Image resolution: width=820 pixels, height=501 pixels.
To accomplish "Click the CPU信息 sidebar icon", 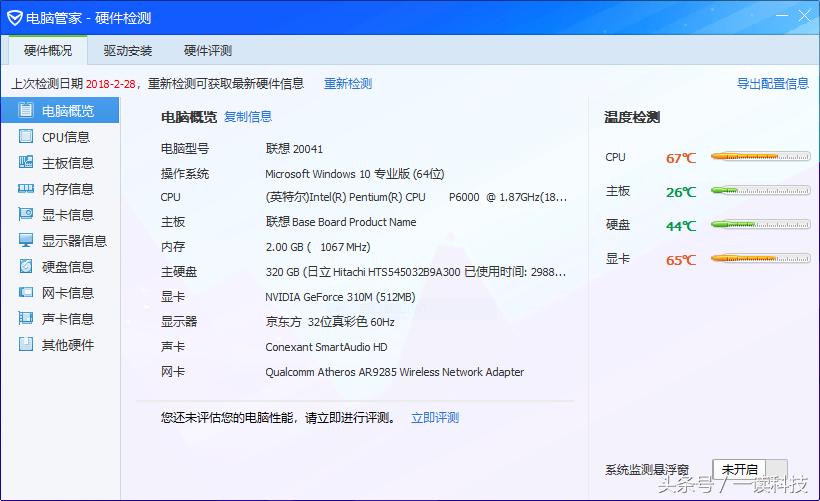I will (26, 136).
